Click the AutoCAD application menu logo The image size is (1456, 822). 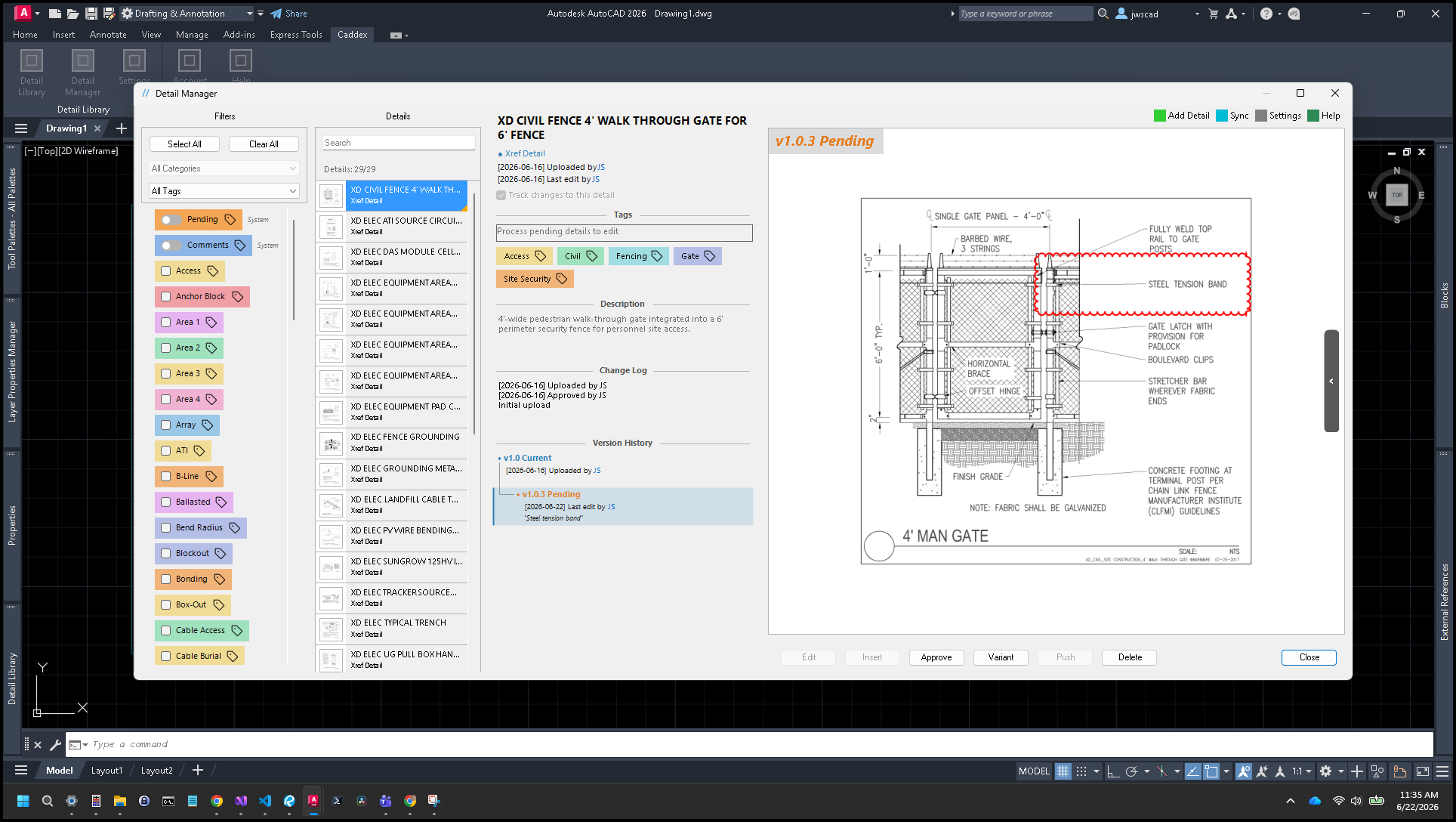[23, 13]
